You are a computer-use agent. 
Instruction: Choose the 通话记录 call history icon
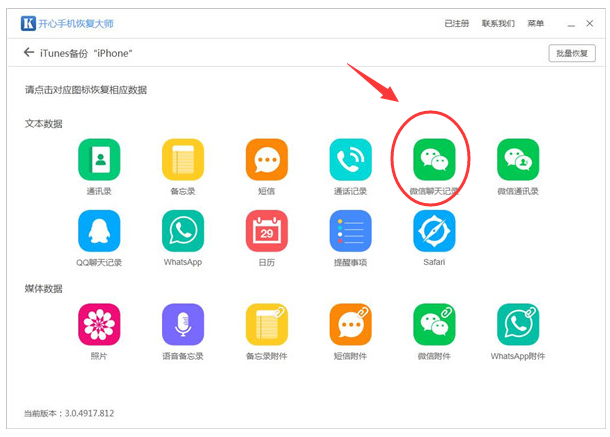(x=351, y=159)
